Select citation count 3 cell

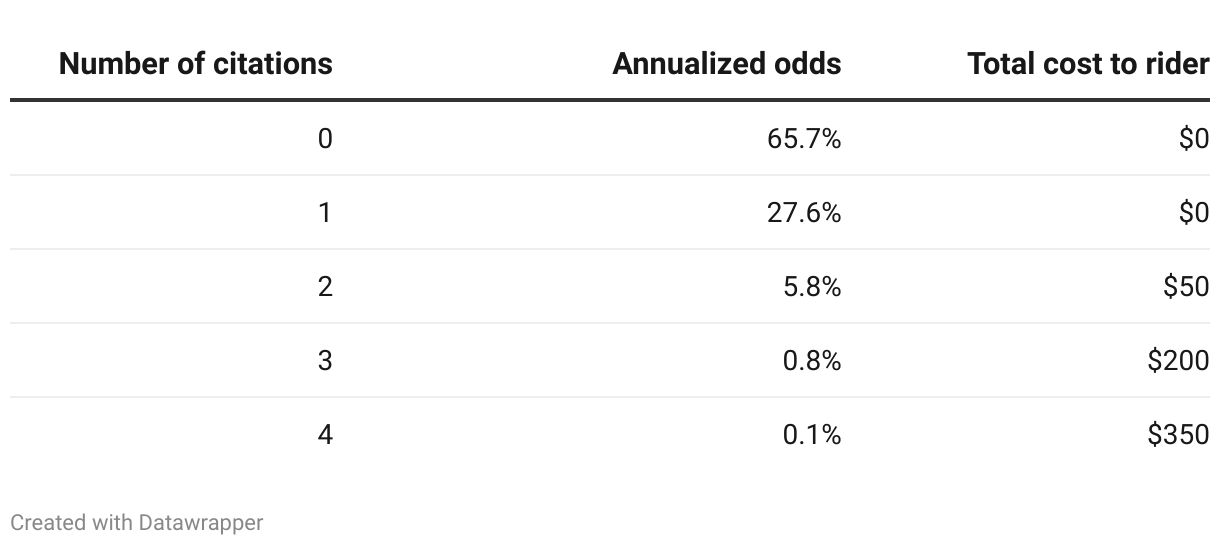tap(325, 361)
